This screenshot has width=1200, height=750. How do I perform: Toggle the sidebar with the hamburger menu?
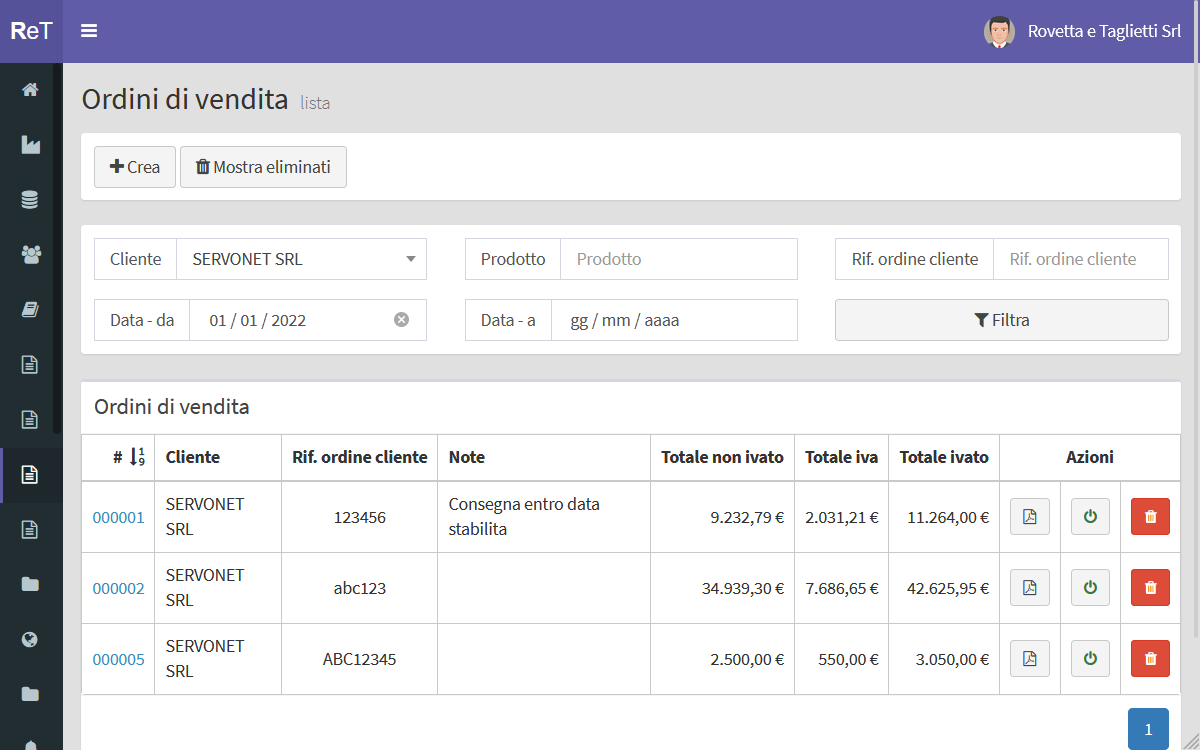(89, 31)
